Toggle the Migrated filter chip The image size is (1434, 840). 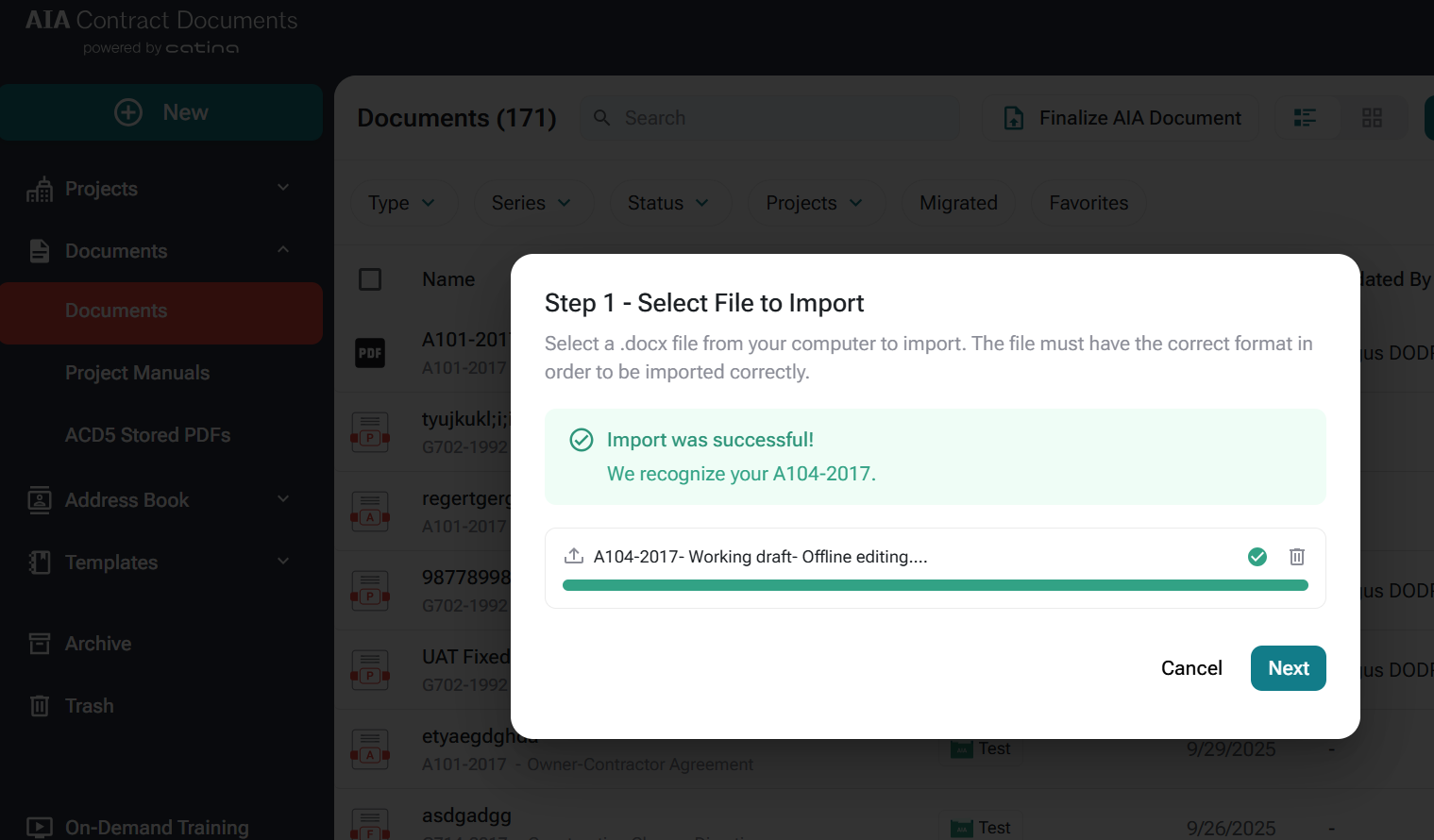[958, 203]
